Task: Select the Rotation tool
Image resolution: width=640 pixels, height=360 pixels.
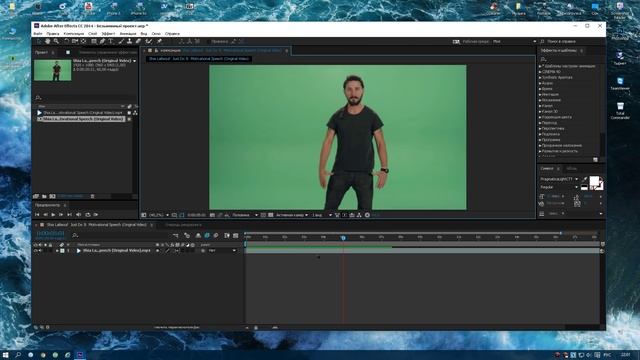Action: [x=67, y=41]
